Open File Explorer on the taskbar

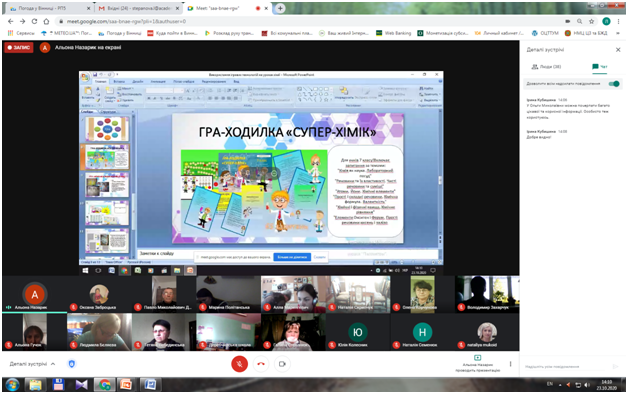click(35, 384)
